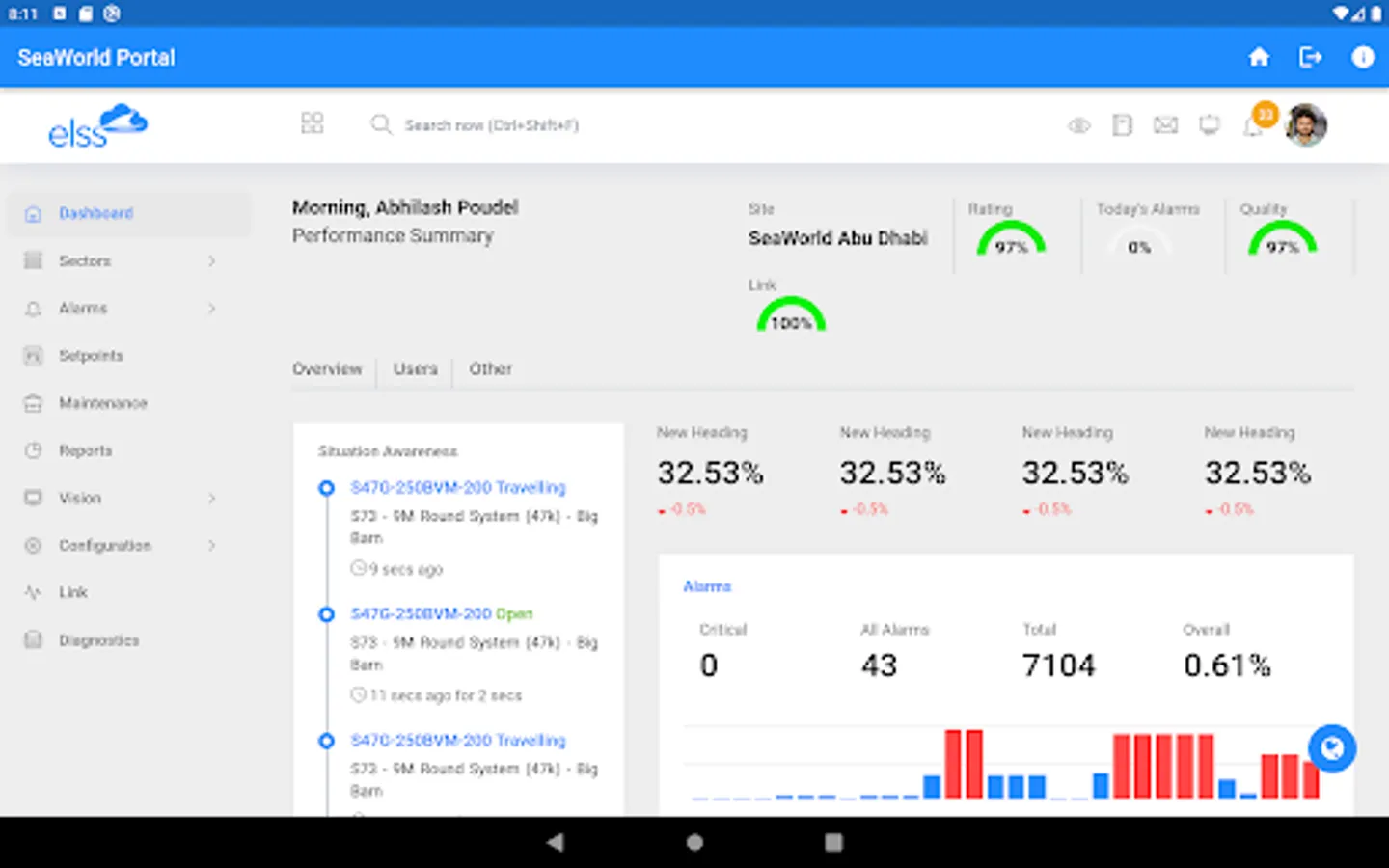The width and height of the screenshot is (1389, 868).
Task: Open the notifications bell with badge
Action: (x=1255, y=124)
